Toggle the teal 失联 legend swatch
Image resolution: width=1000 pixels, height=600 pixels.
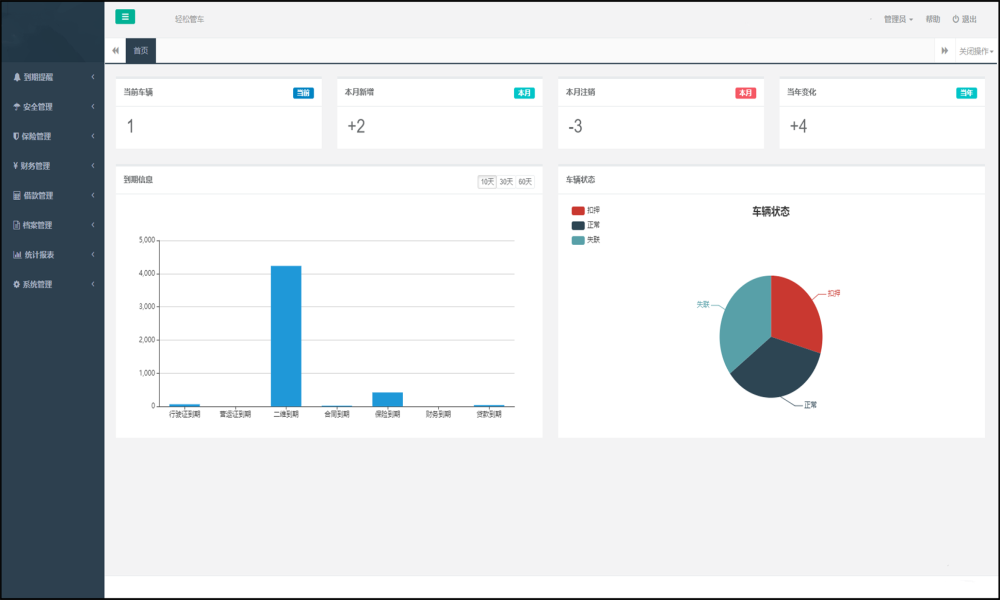(x=578, y=240)
